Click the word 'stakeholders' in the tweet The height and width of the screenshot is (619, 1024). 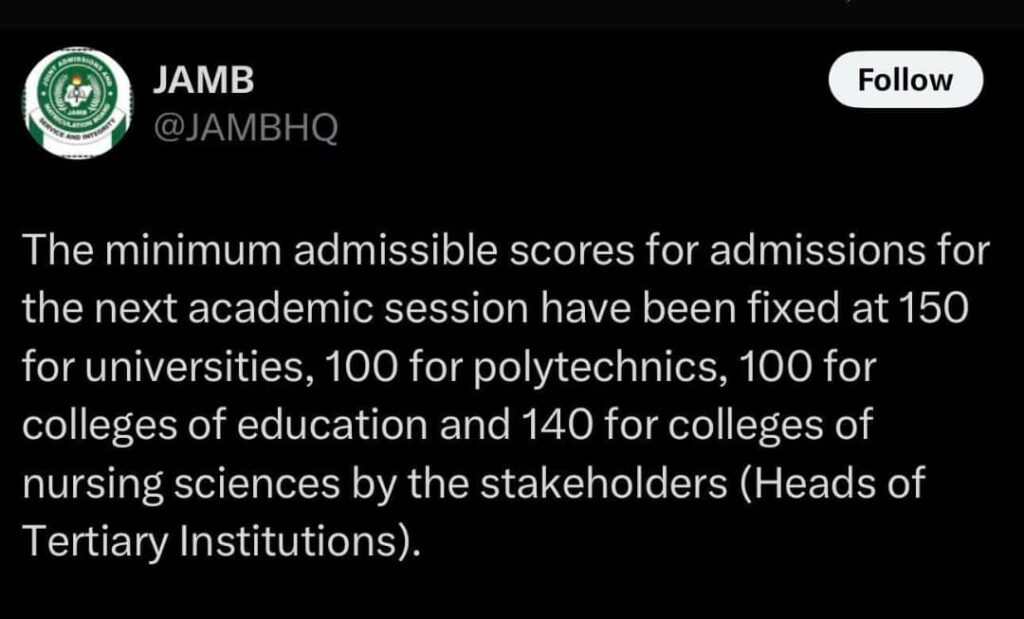[x=603, y=483]
